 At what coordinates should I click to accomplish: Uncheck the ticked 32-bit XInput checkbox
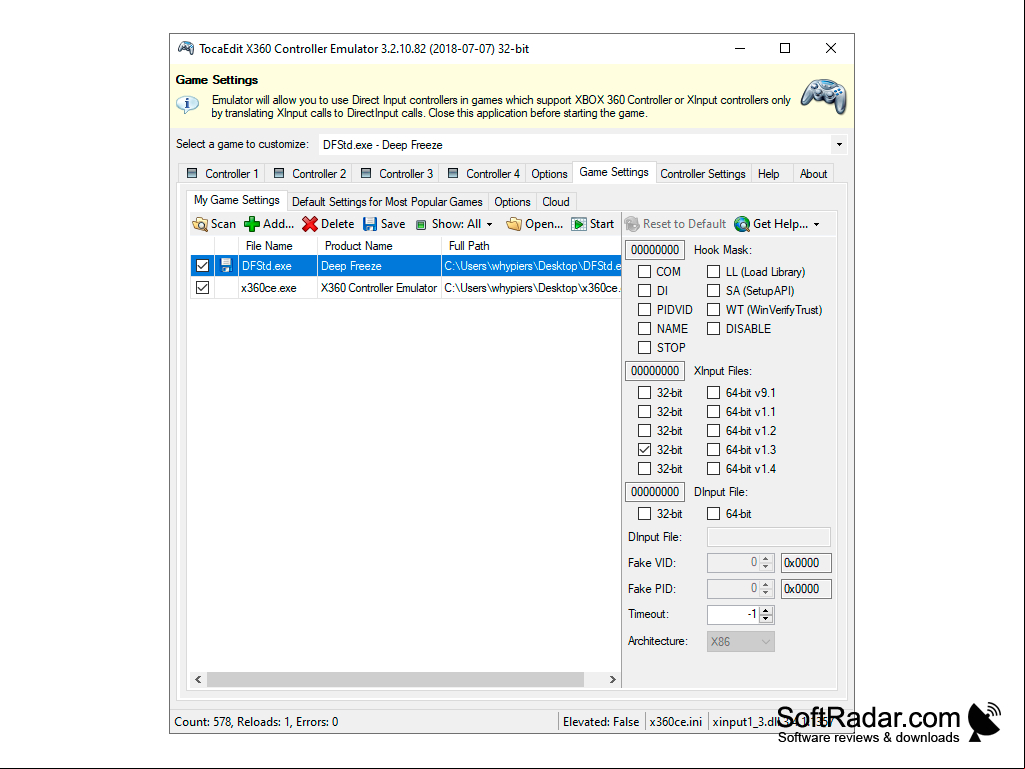click(x=645, y=449)
